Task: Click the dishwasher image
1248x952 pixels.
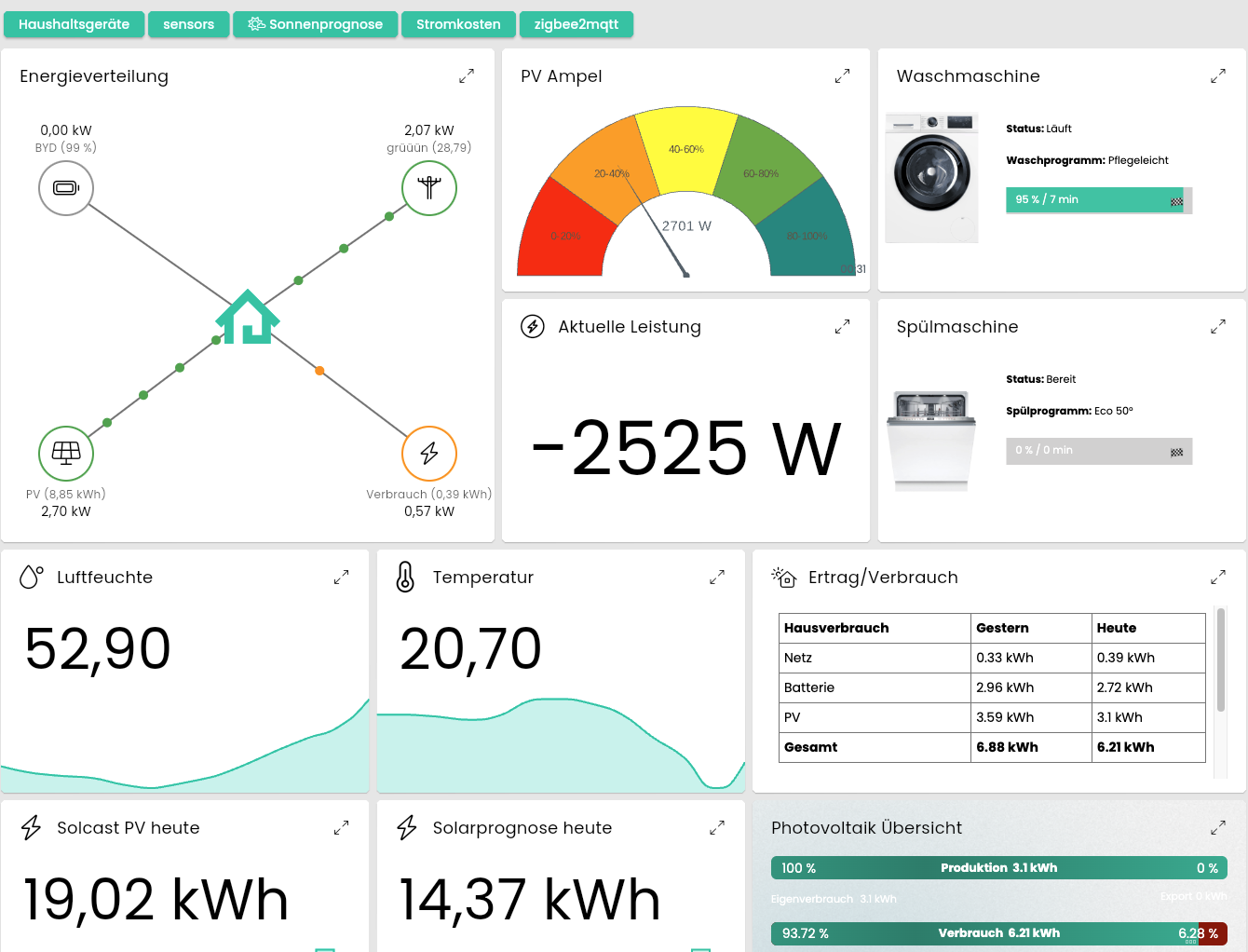Action: click(x=931, y=441)
